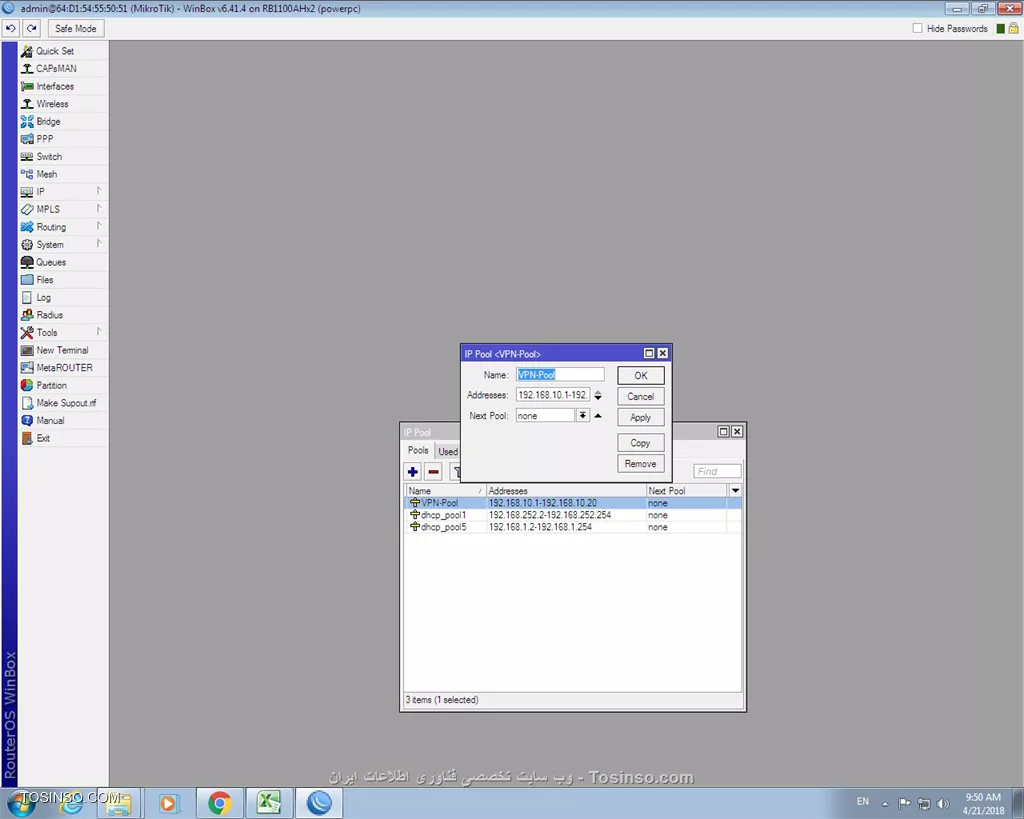The height and width of the screenshot is (819, 1024).
Task: Open Excel from the taskbar
Action: pos(268,803)
